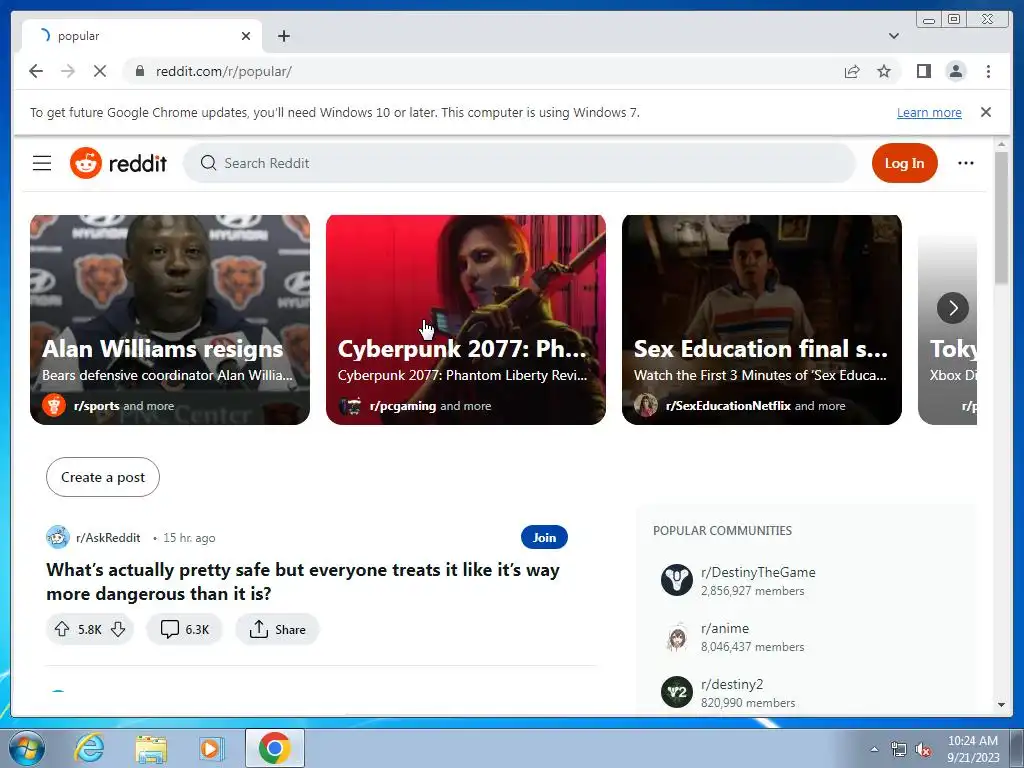Click the r/pcgaming avatar on Cyberpunk card

coord(350,406)
